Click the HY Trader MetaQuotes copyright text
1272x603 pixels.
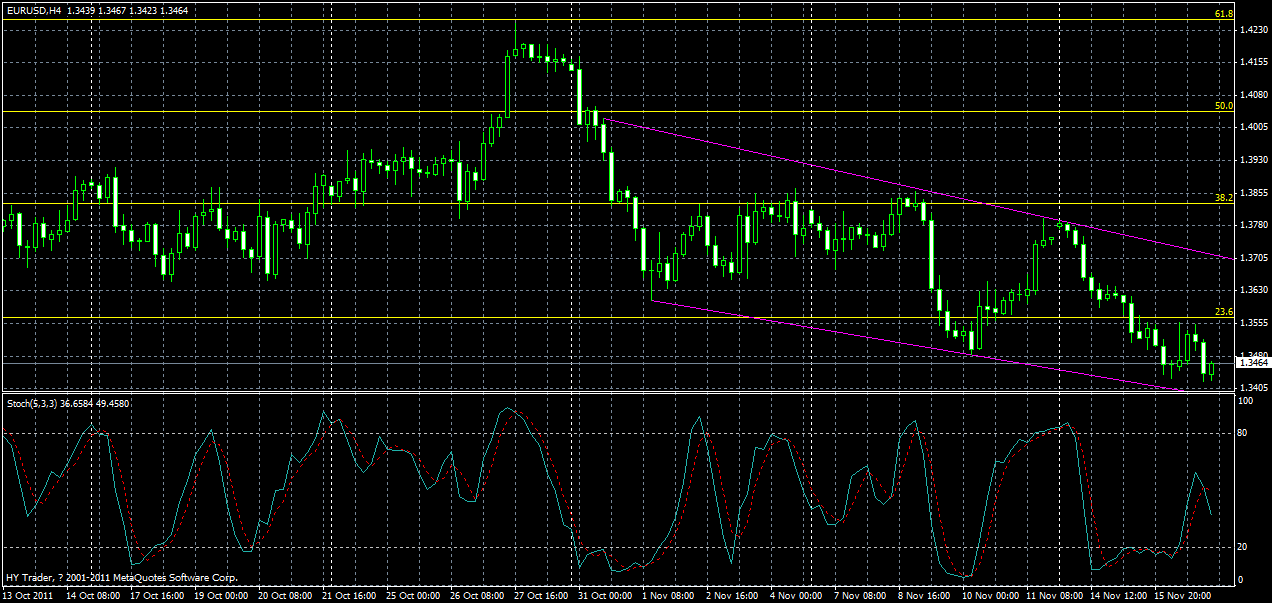pyautogui.click(x=120, y=576)
